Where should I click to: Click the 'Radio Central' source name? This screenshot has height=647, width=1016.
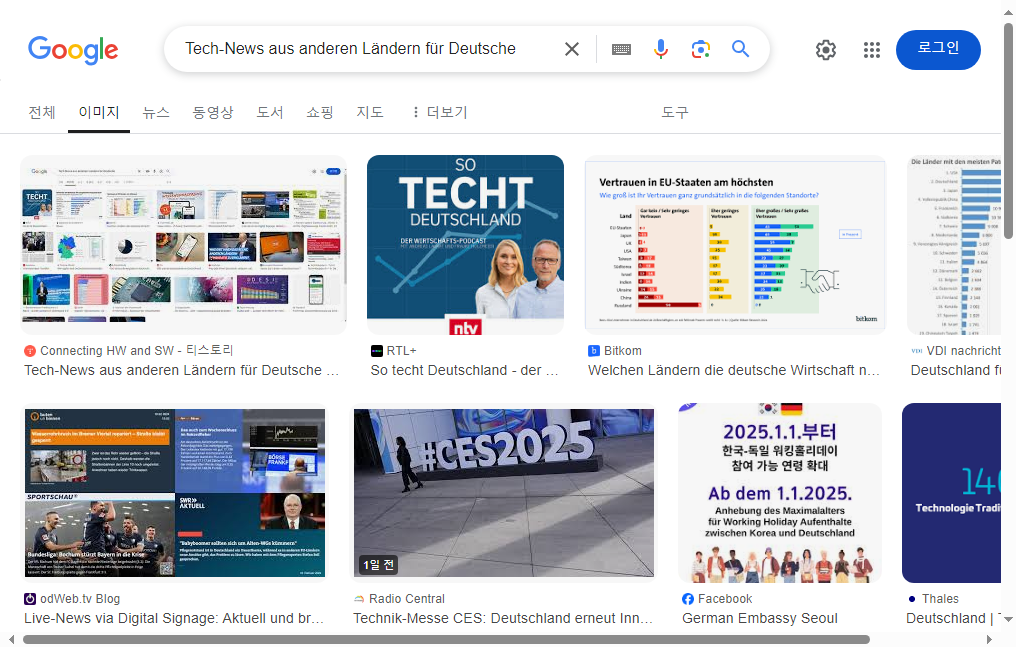406,599
